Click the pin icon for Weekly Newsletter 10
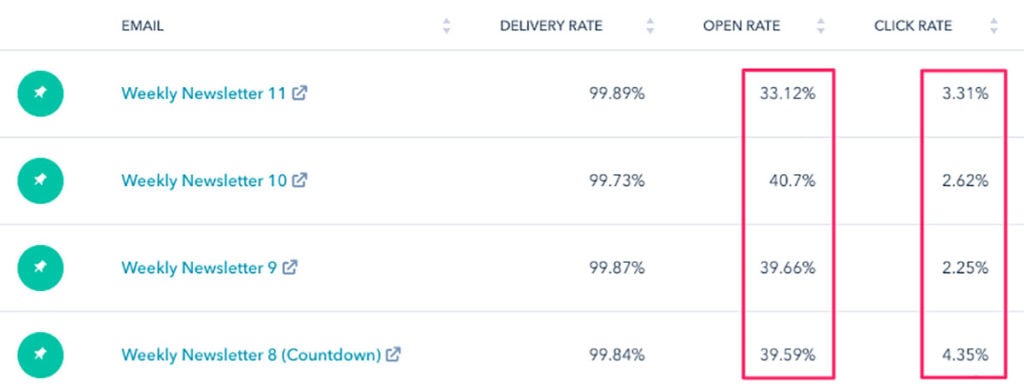Image resolution: width=1024 pixels, height=390 pixels. [40, 181]
